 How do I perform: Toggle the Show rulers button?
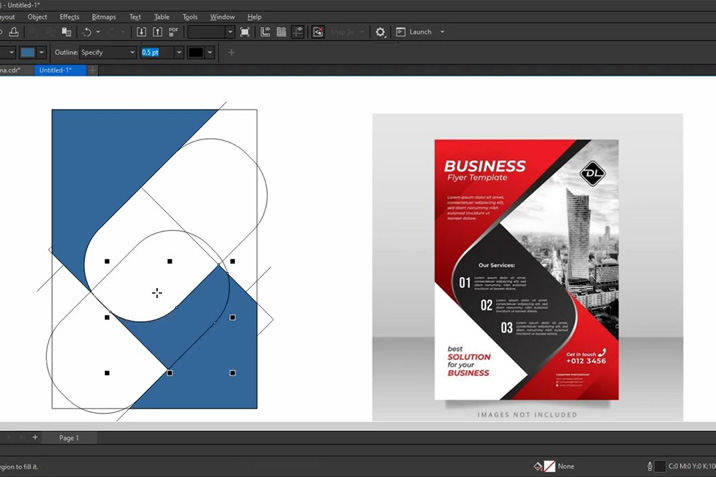[265, 32]
